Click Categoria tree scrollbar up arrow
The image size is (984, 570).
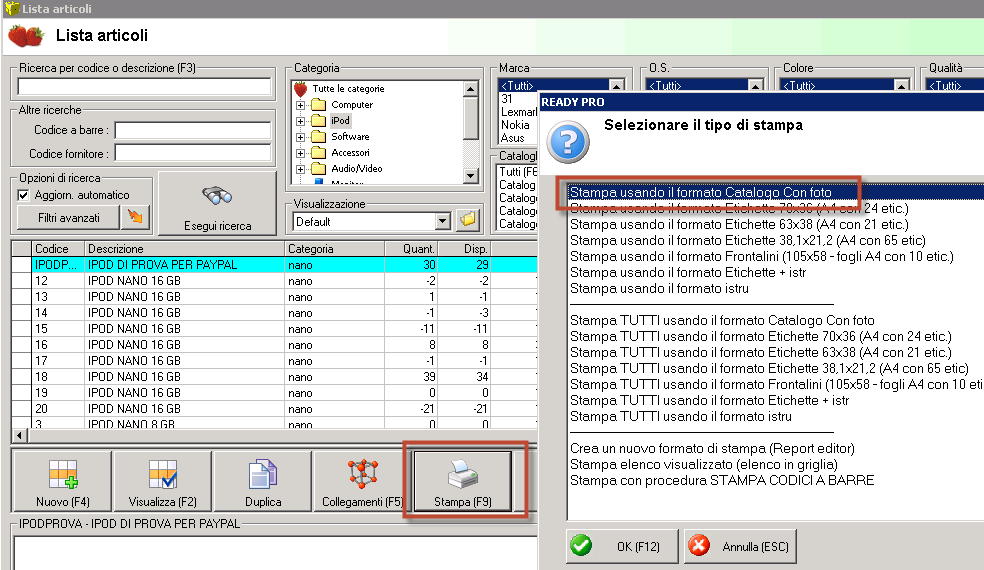point(471,89)
